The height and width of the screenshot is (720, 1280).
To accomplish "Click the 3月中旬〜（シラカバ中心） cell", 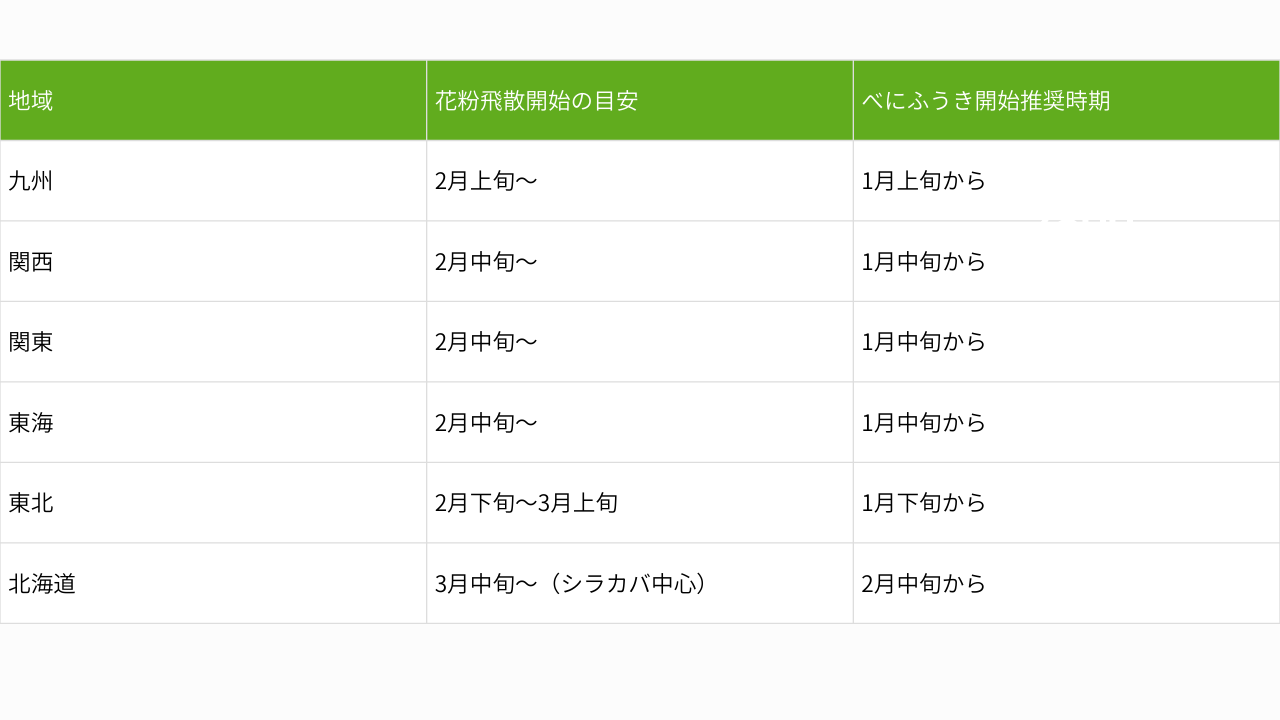I will point(574,584).
